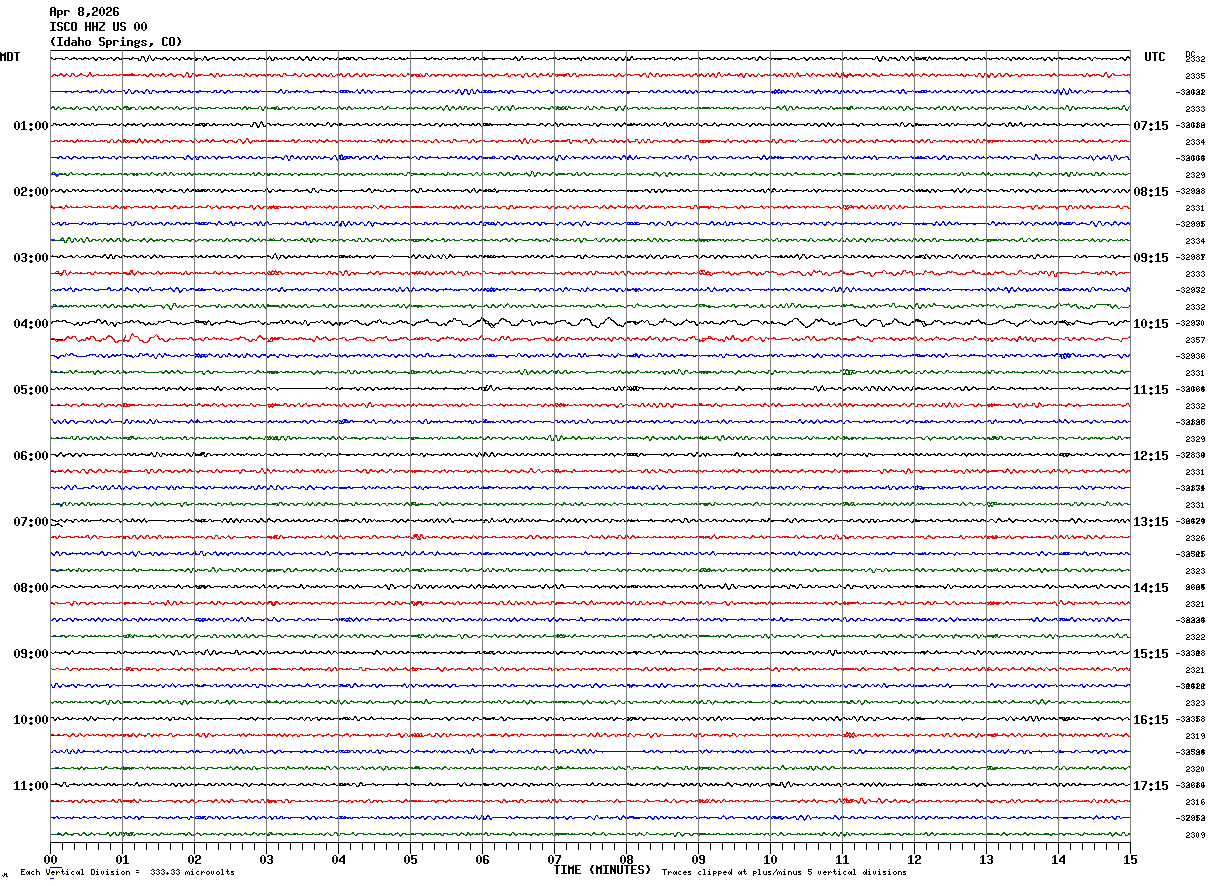
Task: Click the 07:15 UTC row label
Action: point(1151,126)
